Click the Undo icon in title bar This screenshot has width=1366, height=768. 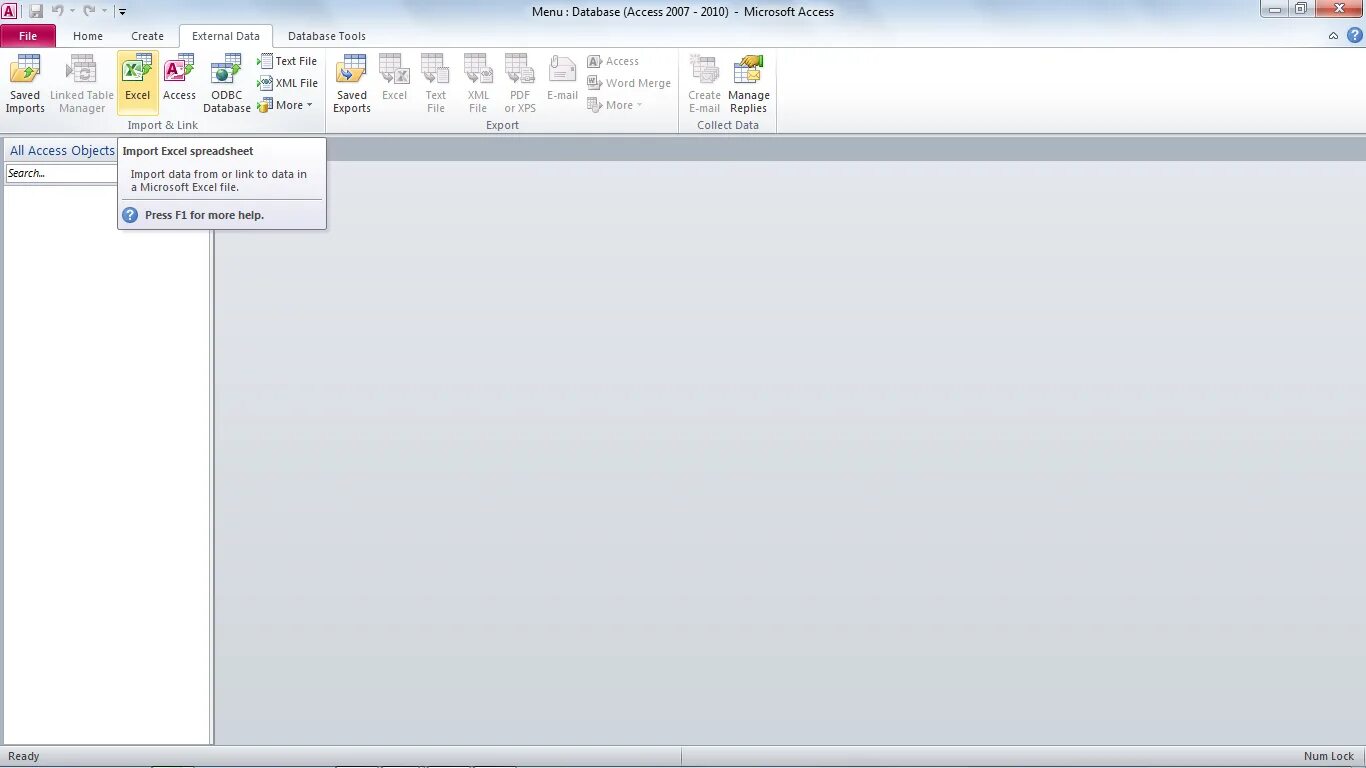click(x=58, y=11)
